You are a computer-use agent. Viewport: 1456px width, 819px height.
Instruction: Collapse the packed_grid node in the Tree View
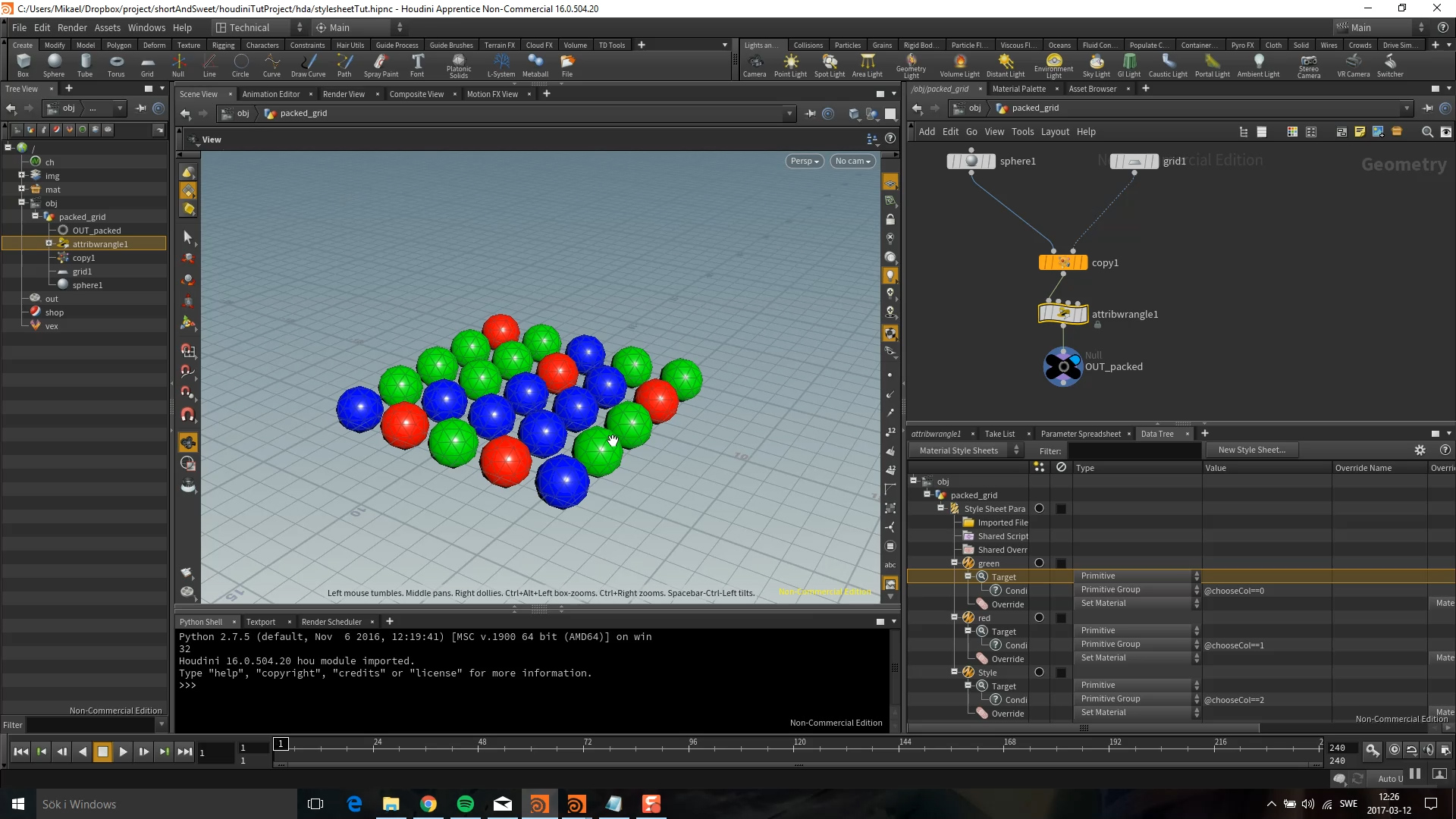tap(35, 216)
